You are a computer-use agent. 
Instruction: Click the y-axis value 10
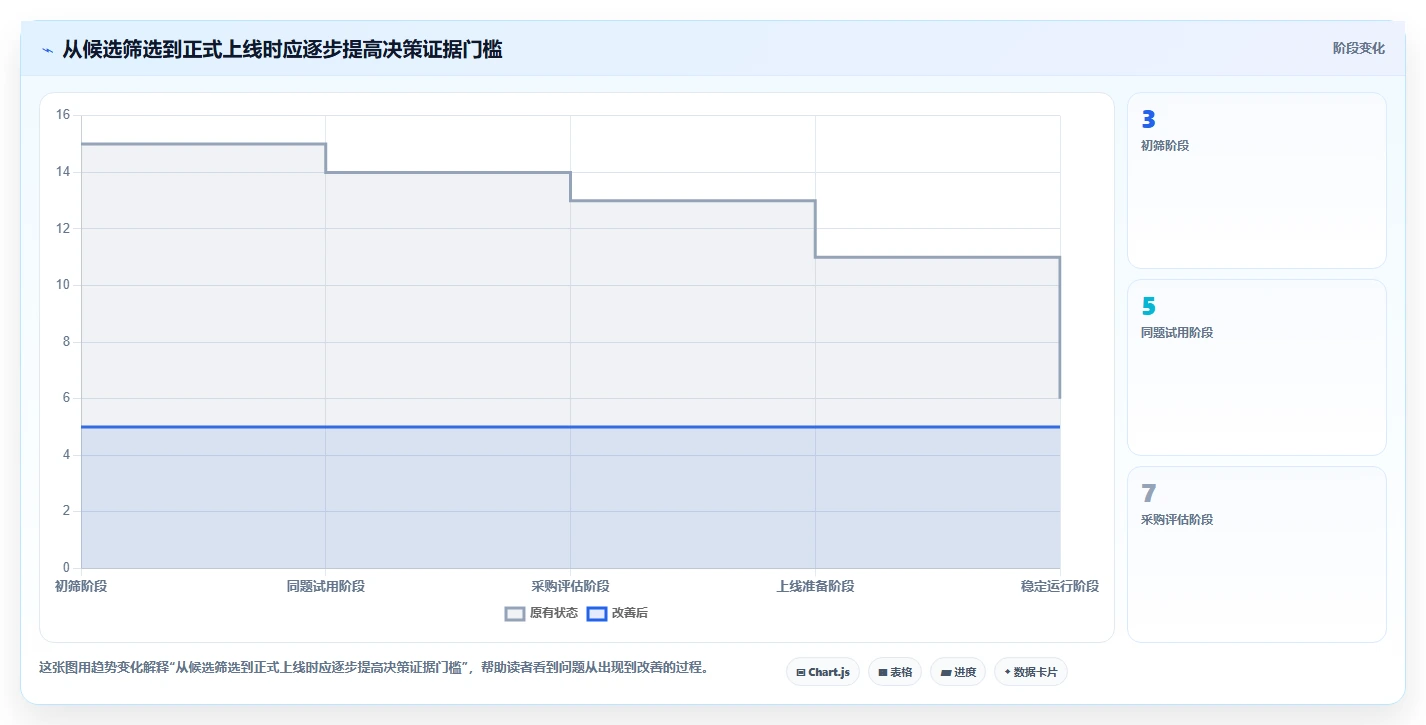tap(62, 285)
